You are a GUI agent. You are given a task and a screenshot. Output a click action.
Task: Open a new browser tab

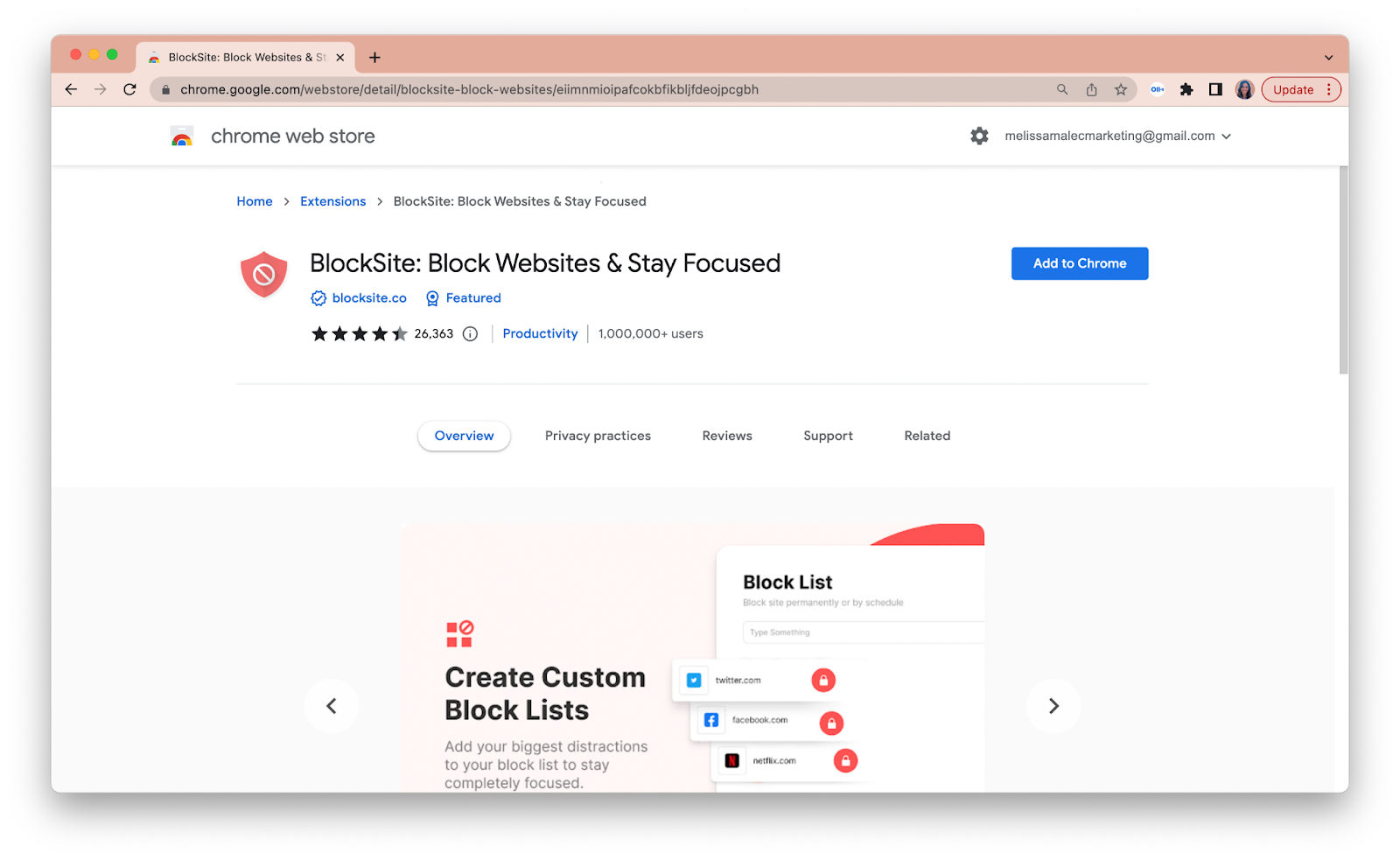pyautogui.click(x=374, y=58)
